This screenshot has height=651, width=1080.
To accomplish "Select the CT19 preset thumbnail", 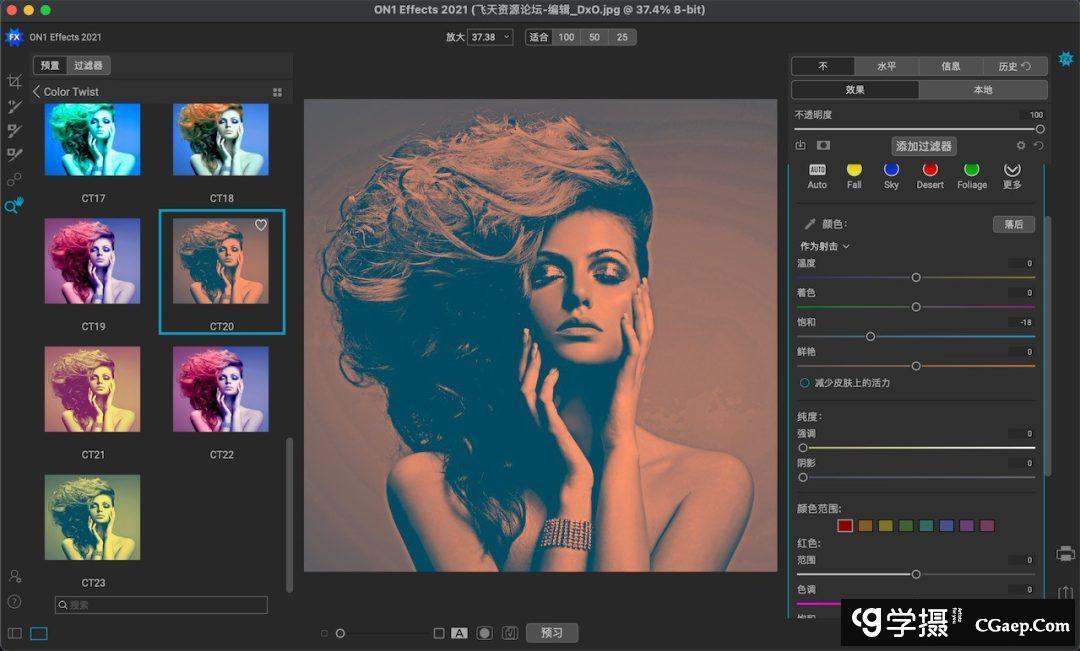I will pyautogui.click(x=93, y=261).
